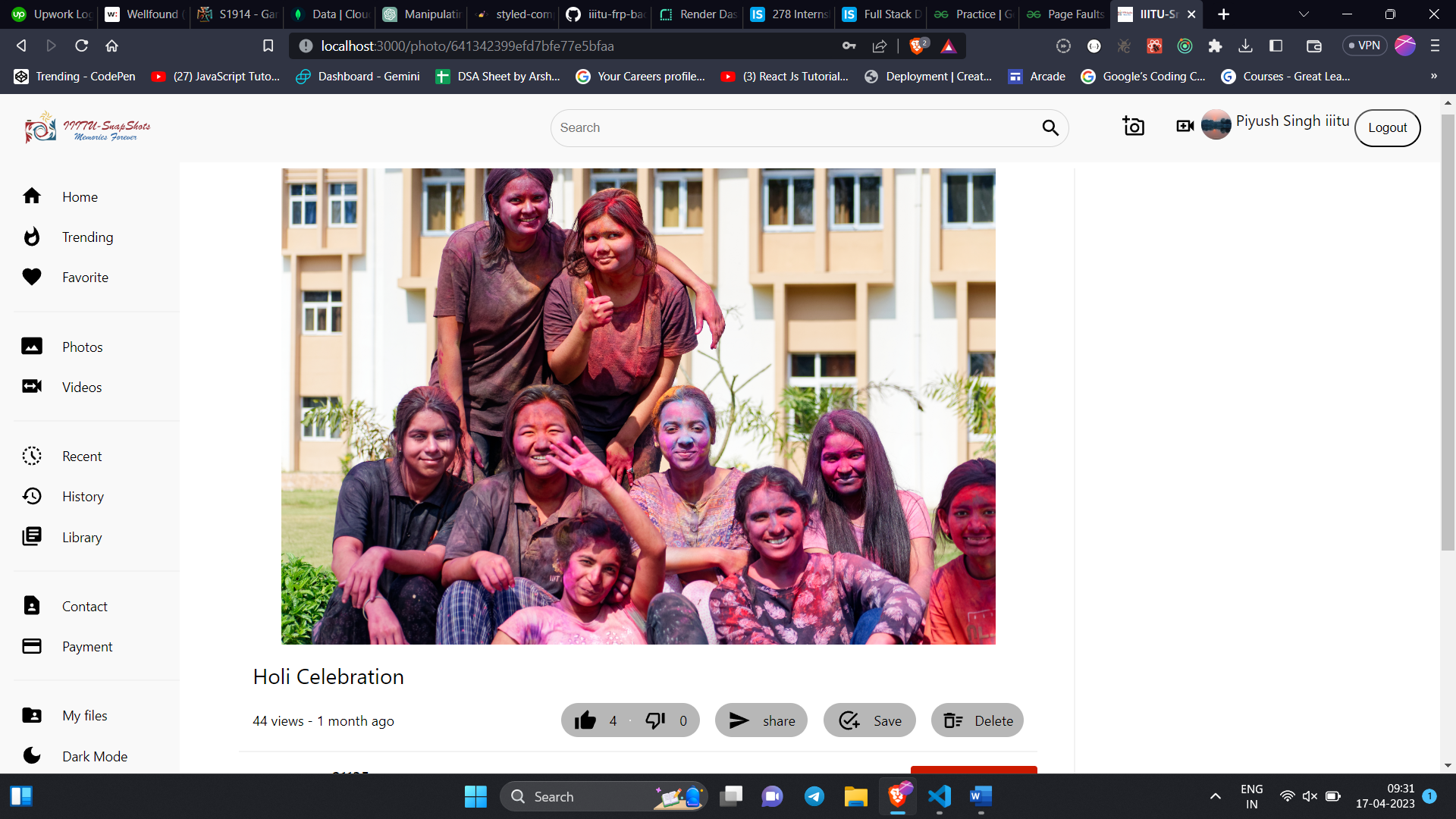Image resolution: width=1456 pixels, height=819 pixels.
Task: Open Favorite heart in the sidebar
Action: (x=85, y=278)
